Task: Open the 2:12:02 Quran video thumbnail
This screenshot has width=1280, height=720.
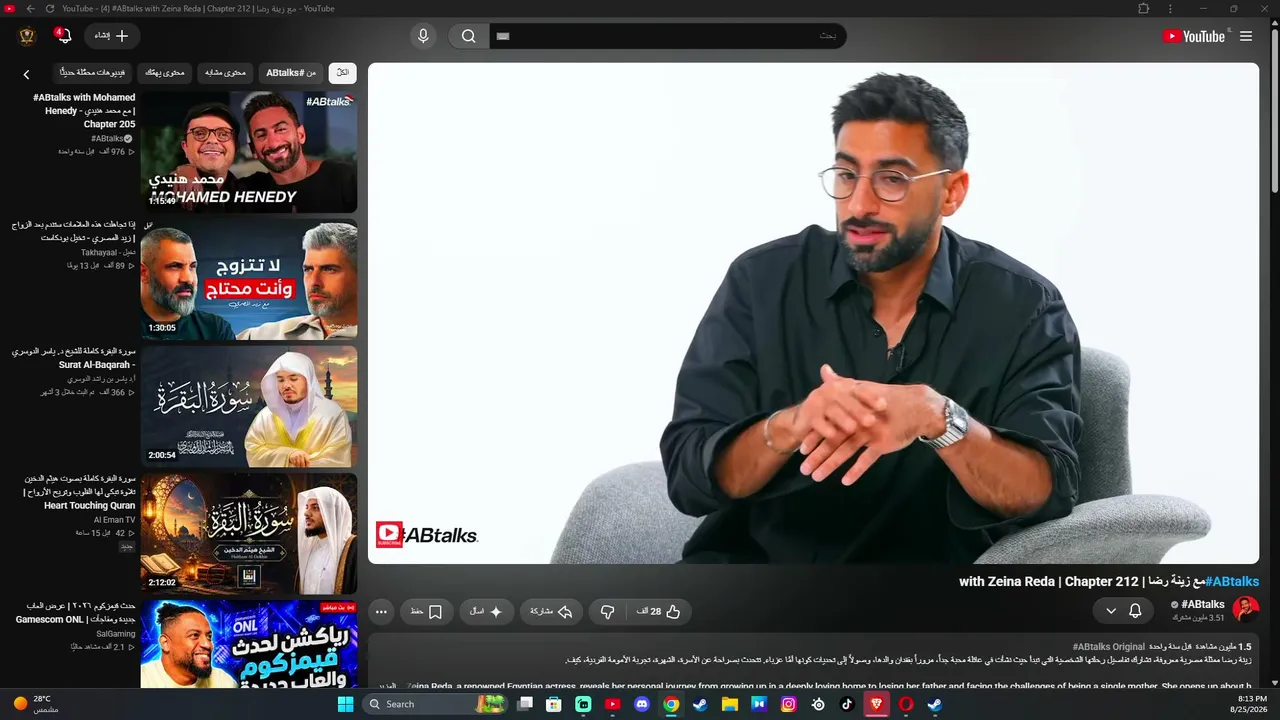Action: point(249,534)
